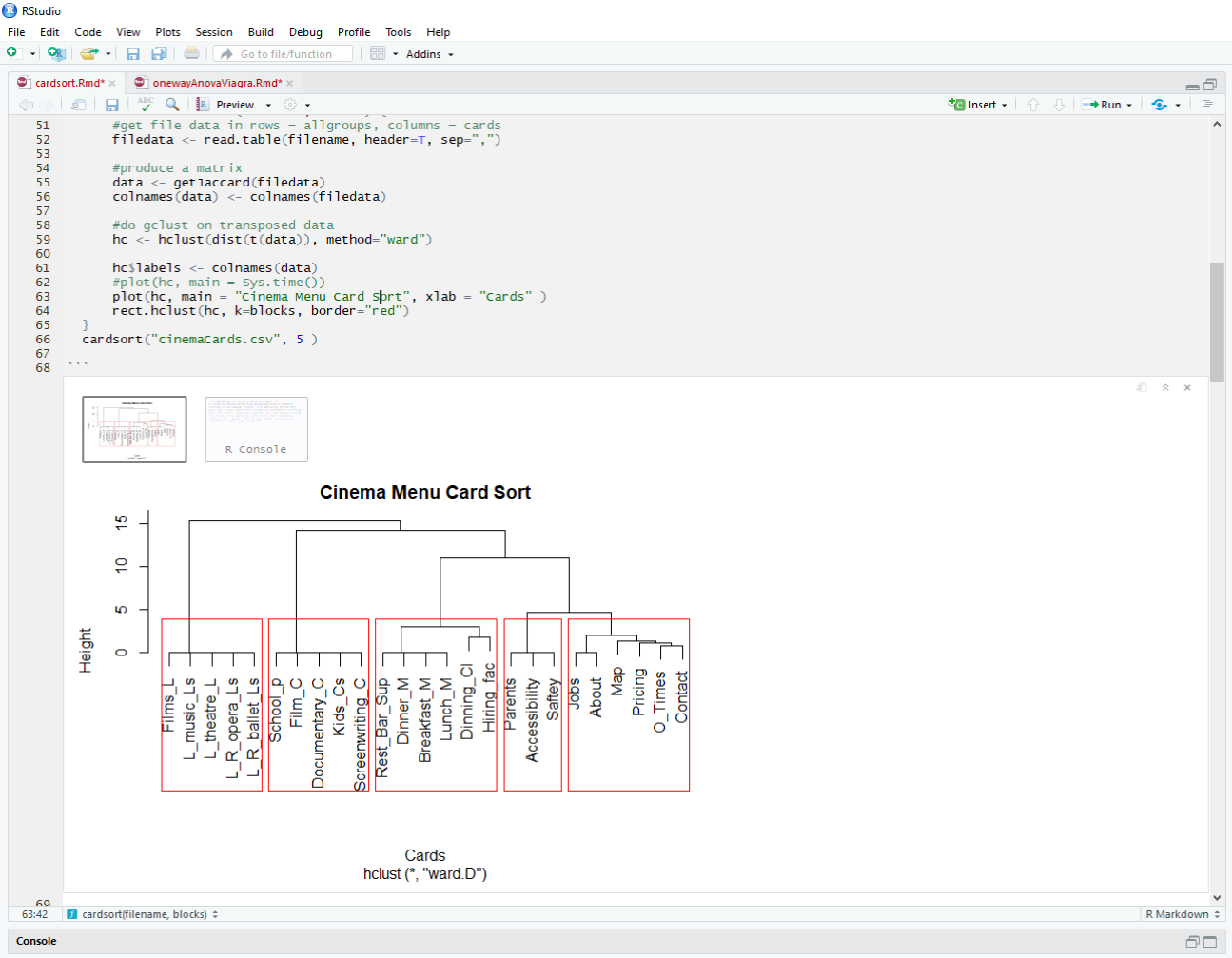Viewport: 1232px width, 958px height.
Task: Open the workspace panes layout icon
Action: (x=378, y=54)
